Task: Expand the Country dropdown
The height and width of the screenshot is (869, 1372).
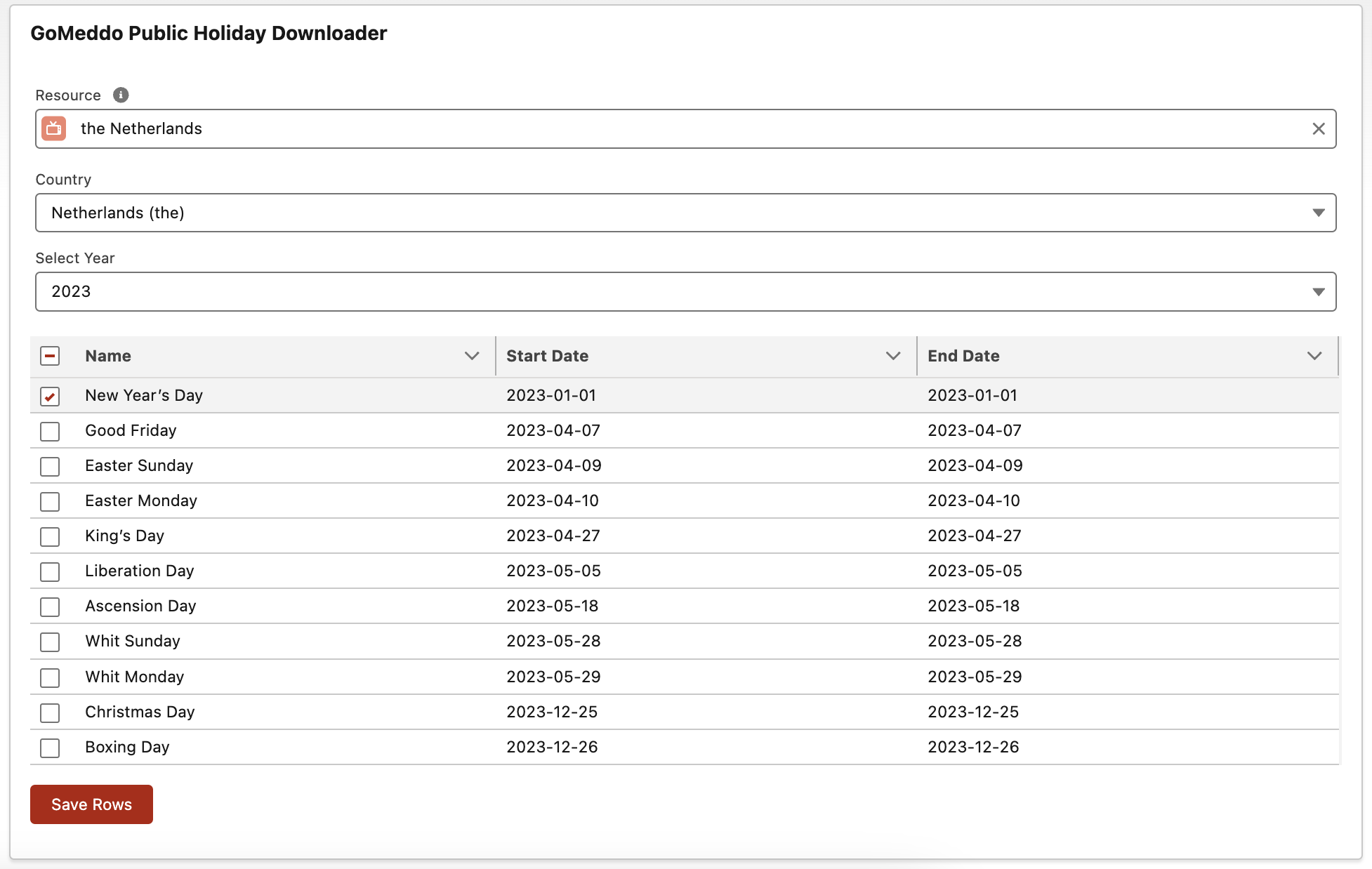Action: (x=685, y=213)
